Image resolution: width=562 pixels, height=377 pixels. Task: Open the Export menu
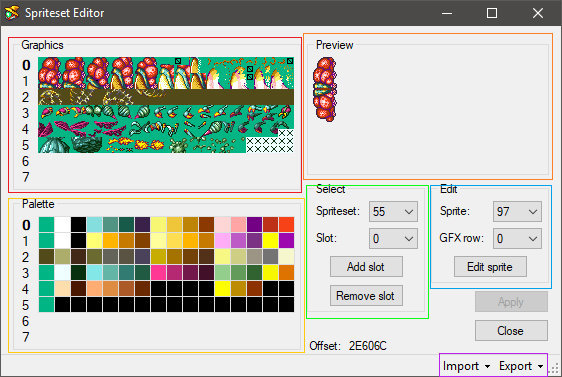click(x=521, y=366)
